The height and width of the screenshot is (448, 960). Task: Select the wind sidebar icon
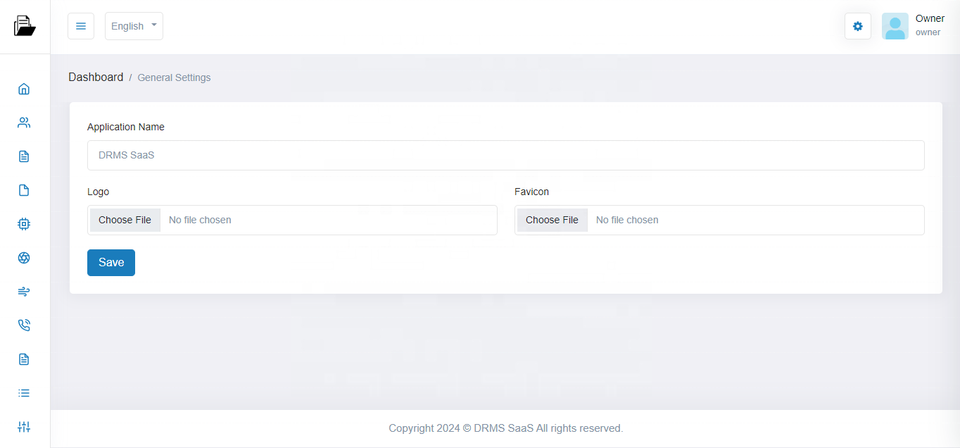pyautogui.click(x=24, y=291)
